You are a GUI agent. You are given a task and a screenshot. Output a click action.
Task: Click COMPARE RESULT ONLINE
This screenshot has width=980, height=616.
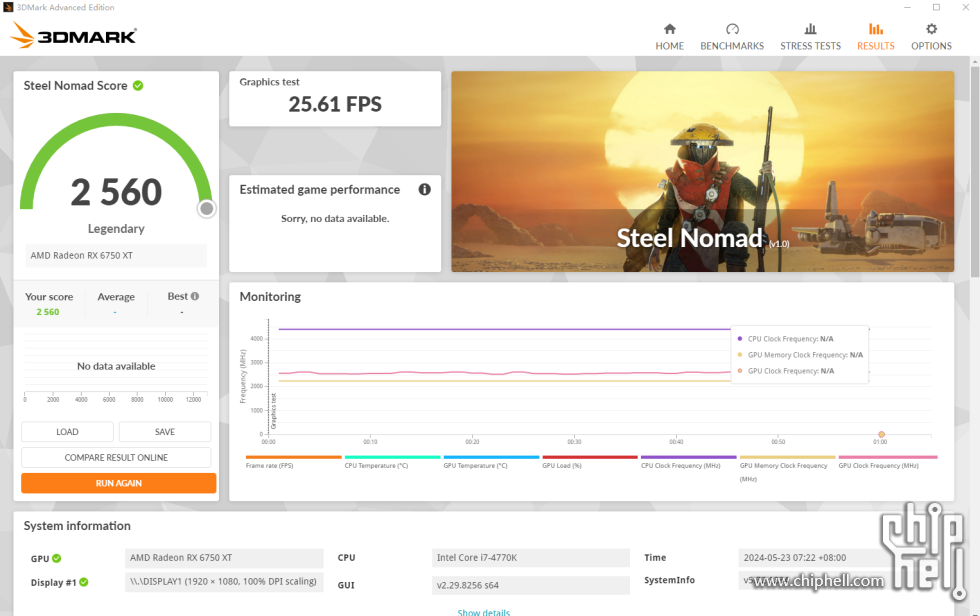coord(116,457)
